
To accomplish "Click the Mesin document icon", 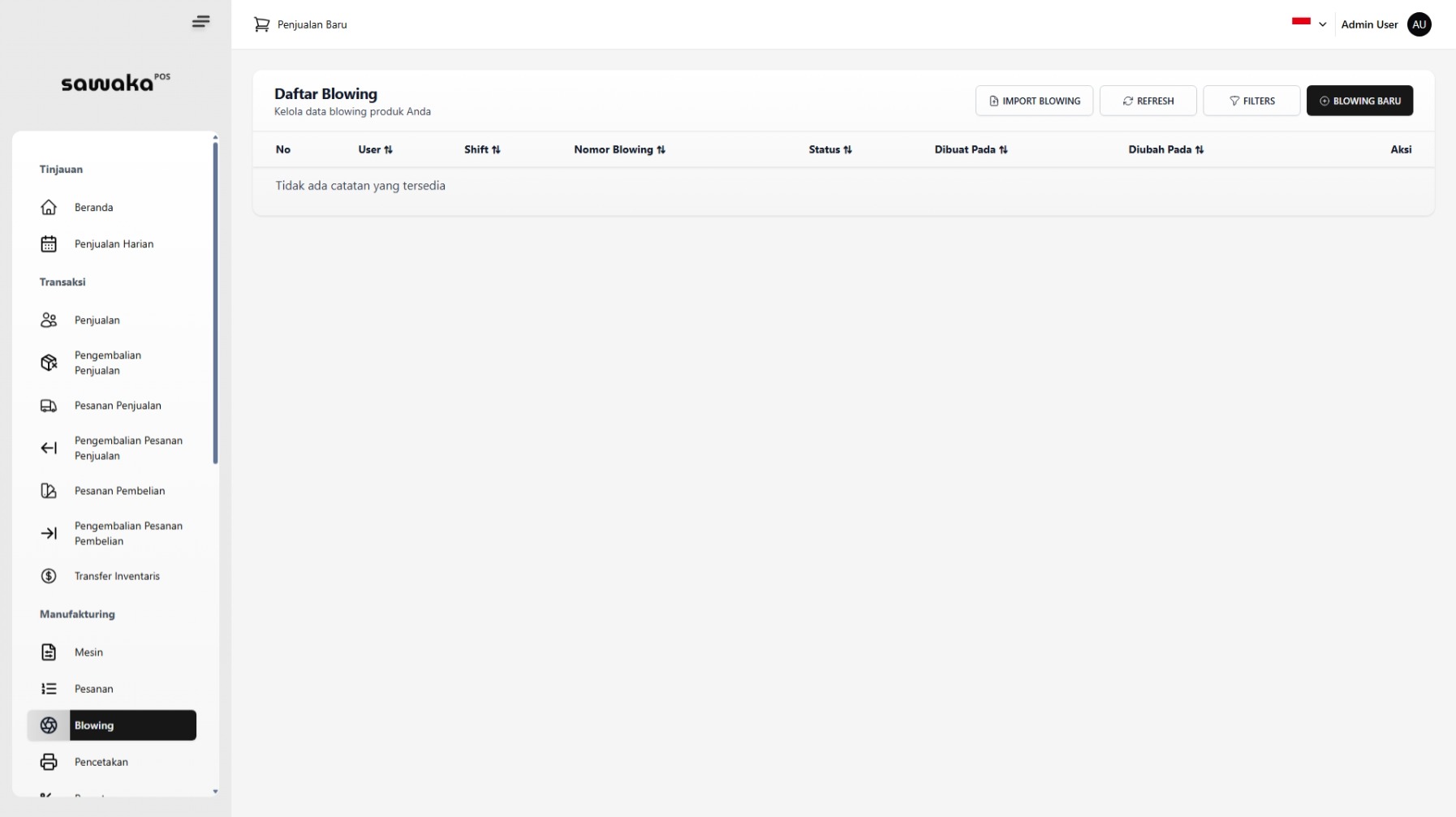I will [49, 652].
